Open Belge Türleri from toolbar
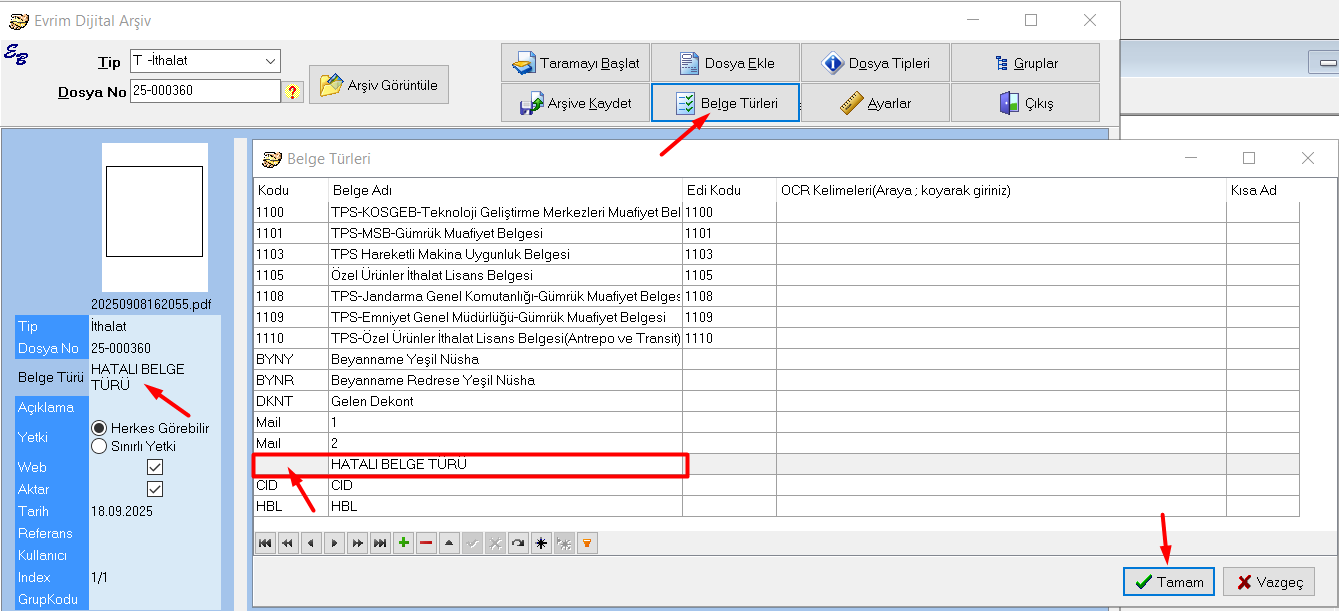Screen dimensions: 1339x611 [x=725, y=103]
